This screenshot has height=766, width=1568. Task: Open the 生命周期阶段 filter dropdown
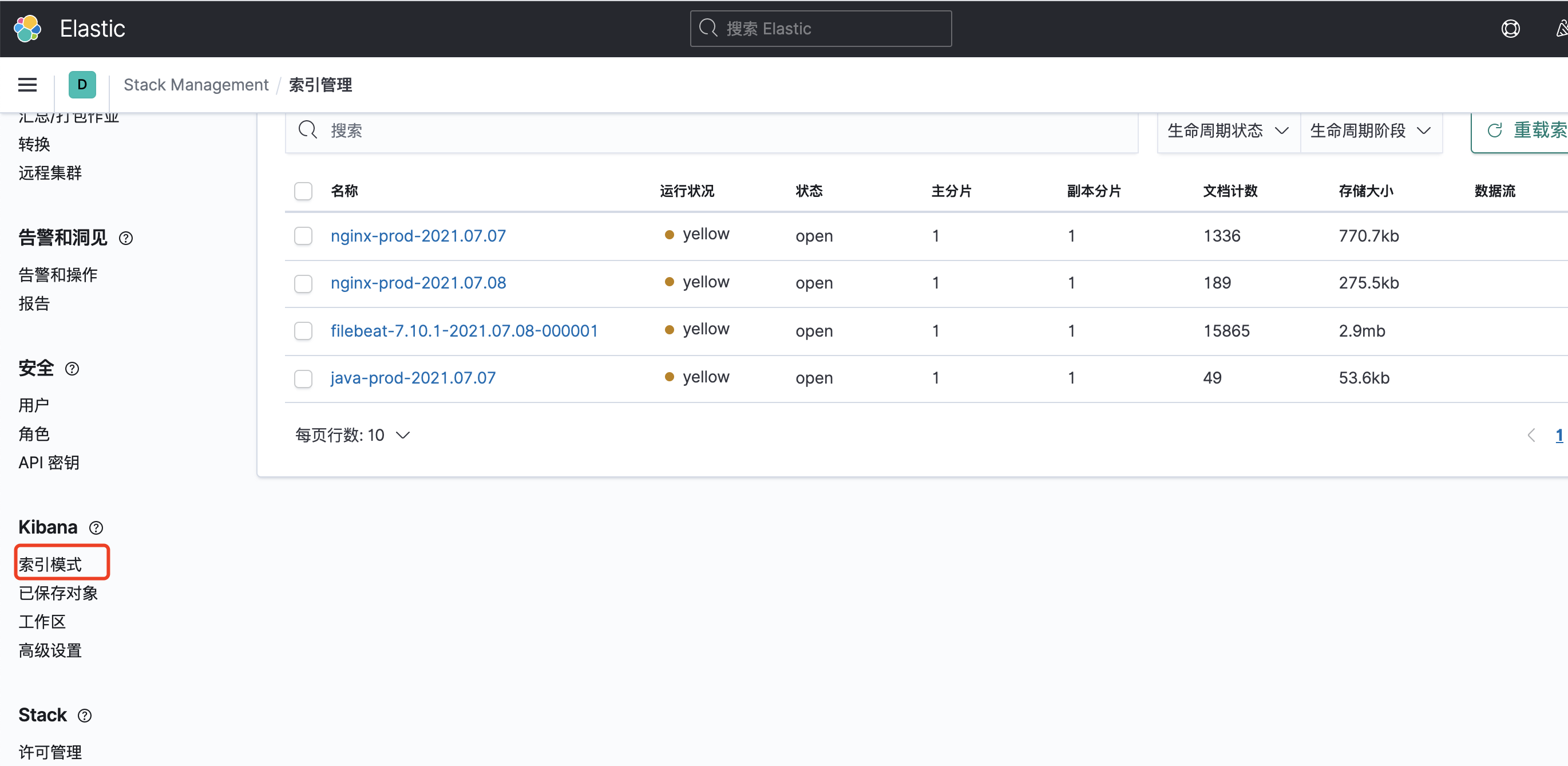tap(1371, 131)
